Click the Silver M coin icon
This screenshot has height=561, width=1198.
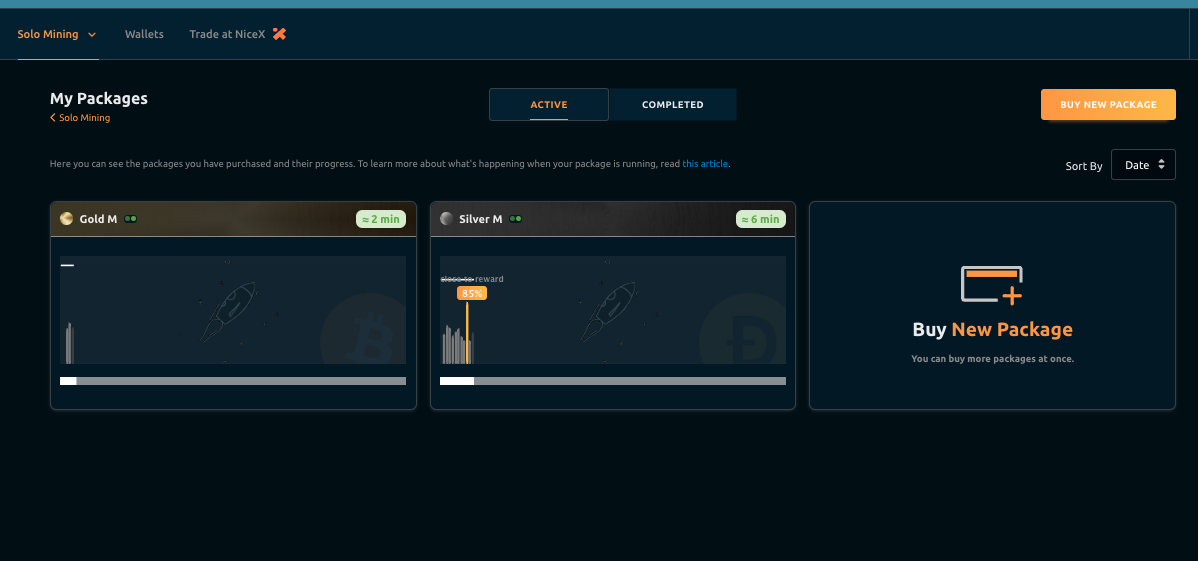click(447, 219)
